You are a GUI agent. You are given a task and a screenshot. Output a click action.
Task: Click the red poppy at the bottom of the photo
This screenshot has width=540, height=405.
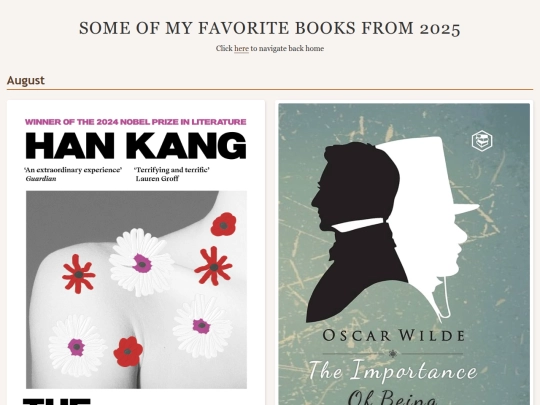click(x=128, y=352)
